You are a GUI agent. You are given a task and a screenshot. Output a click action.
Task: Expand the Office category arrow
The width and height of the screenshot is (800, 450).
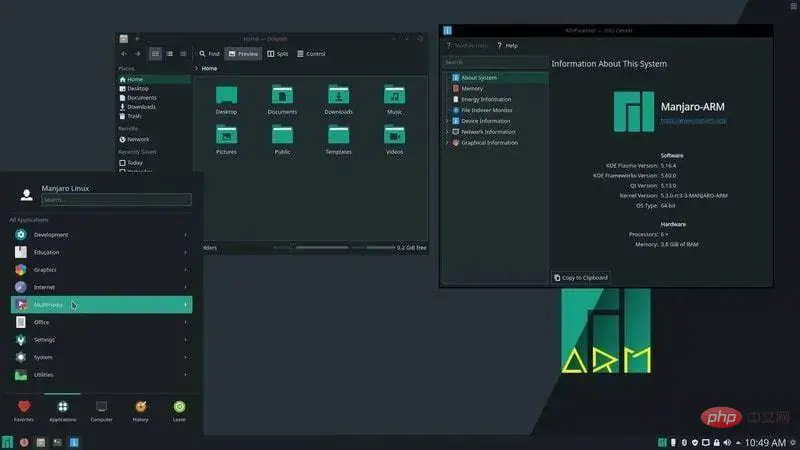tap(185, 322)
